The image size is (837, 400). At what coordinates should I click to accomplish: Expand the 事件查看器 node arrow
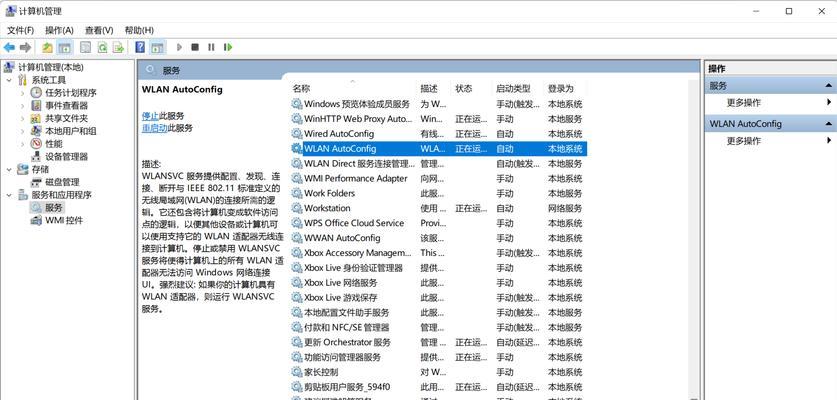(x=23, y=105)
